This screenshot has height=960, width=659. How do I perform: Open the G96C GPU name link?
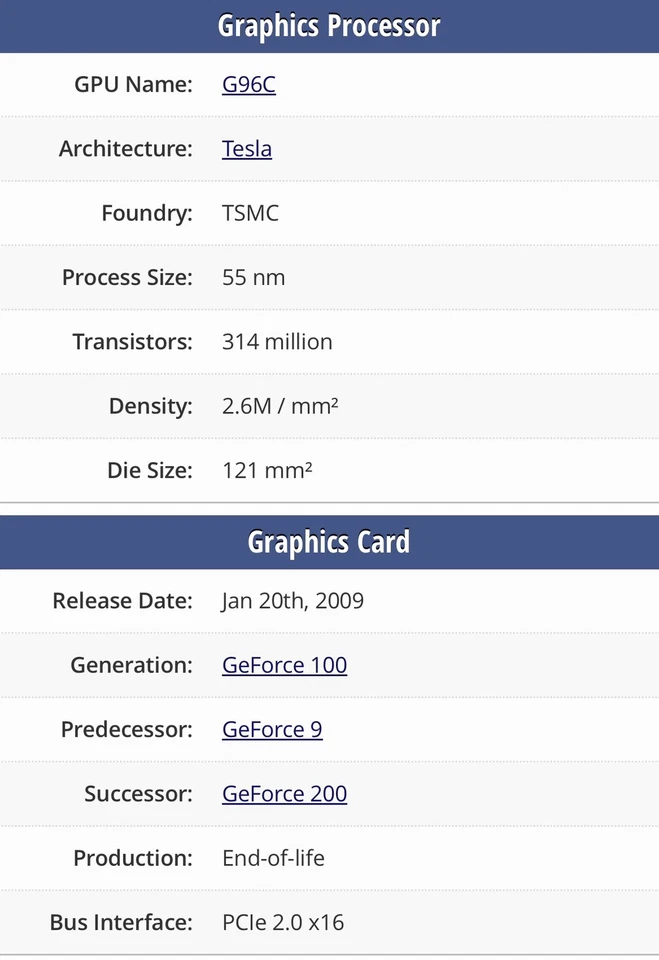tap(248, 85)
